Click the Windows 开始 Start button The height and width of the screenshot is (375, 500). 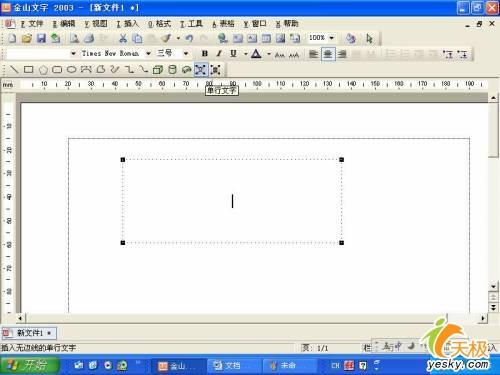(x=30, y=365)
